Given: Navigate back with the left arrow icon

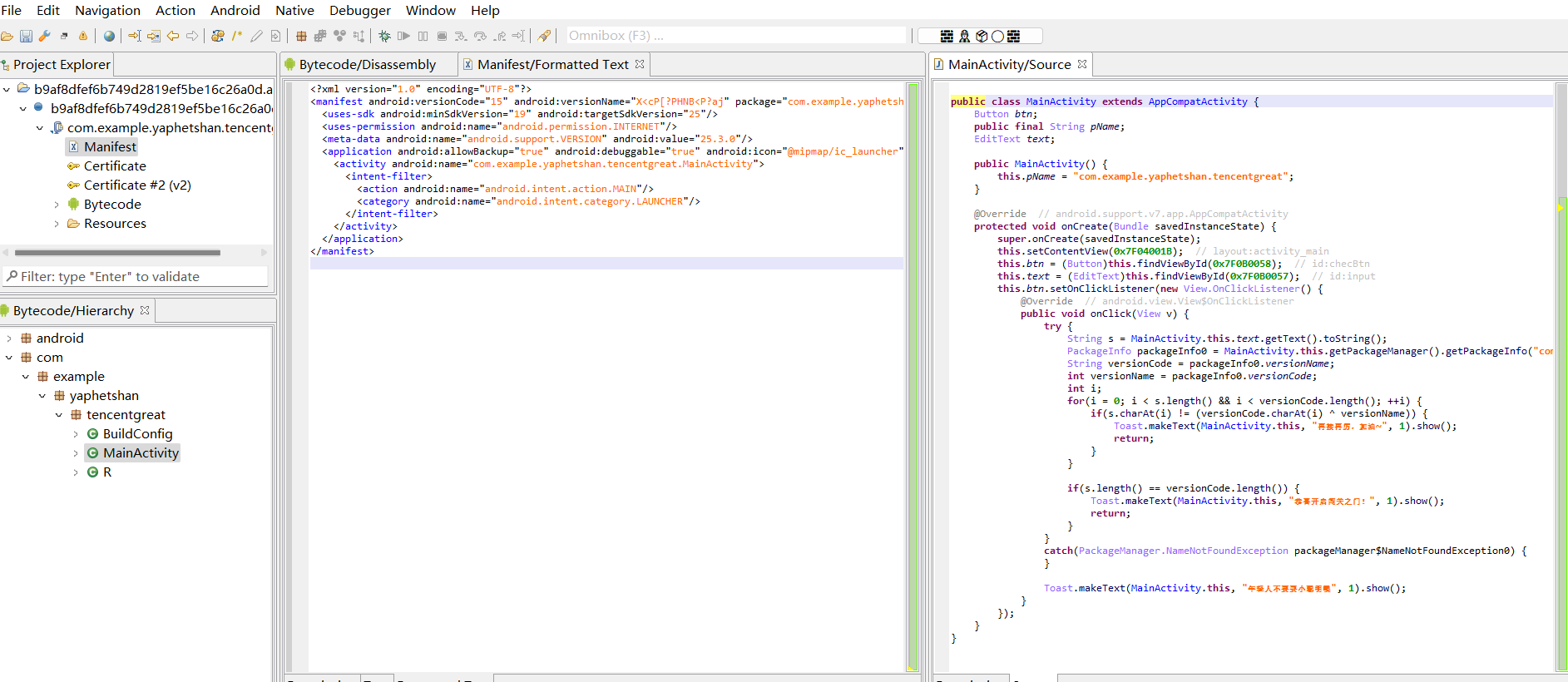Looking at the screenshot, I should 173,36.
